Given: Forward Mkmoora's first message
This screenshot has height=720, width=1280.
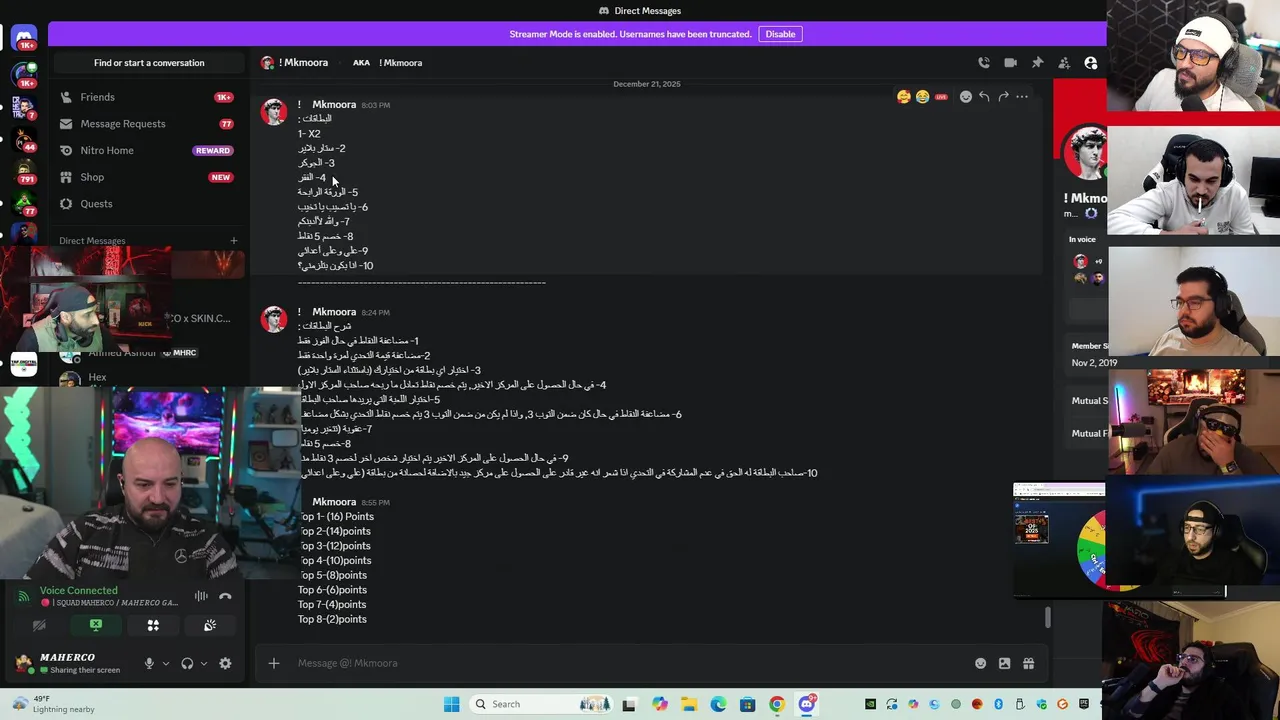Looking at the screenshot, I should tap(1003, 97).
